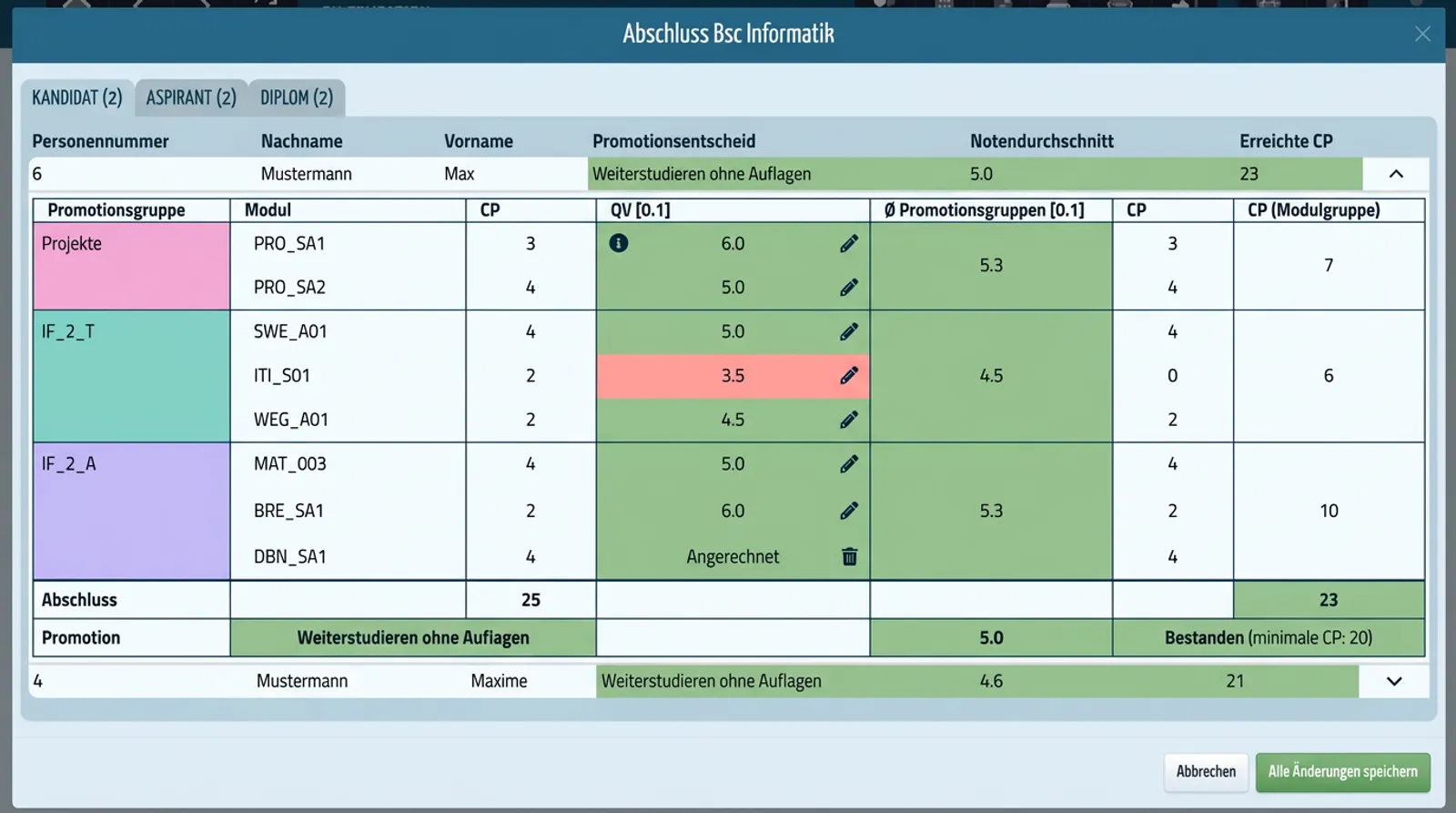Edit the MAT_003 grade with pencil icon
This screenshot has width=1456, height=813.
pos(849,464)
